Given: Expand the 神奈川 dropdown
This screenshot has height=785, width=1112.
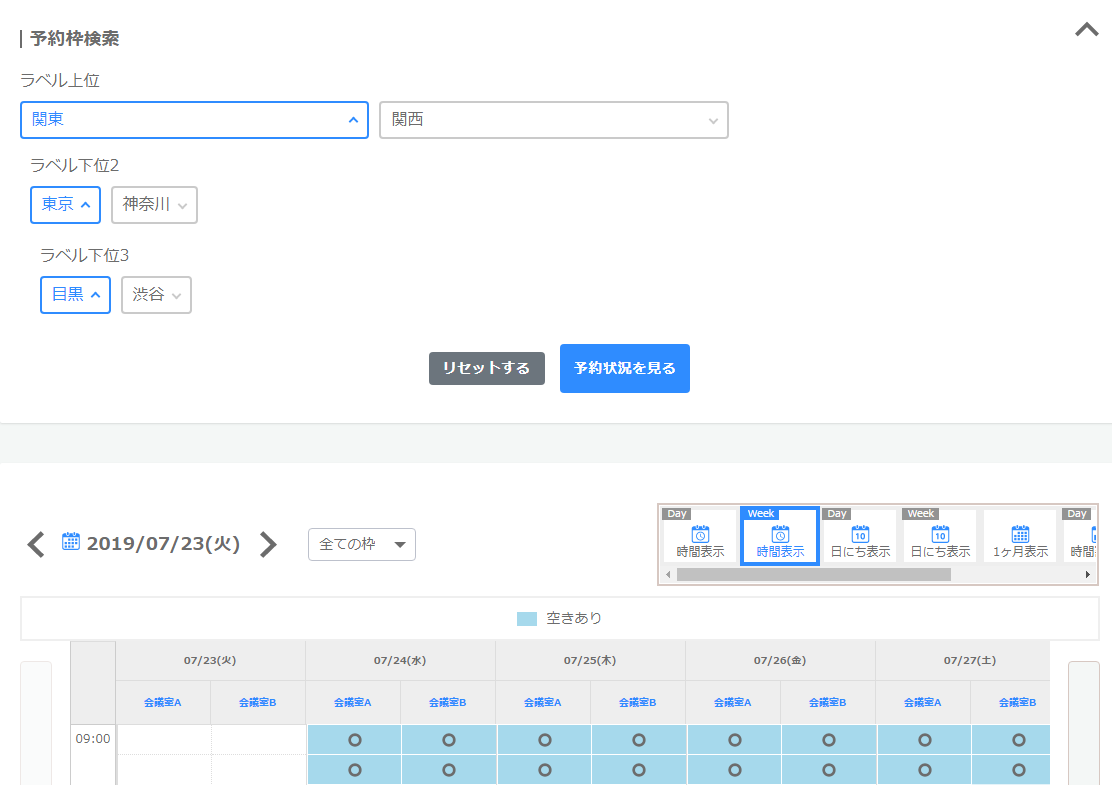Looking at the screenshot, I should pyautogui.click(x=154, y=205).
